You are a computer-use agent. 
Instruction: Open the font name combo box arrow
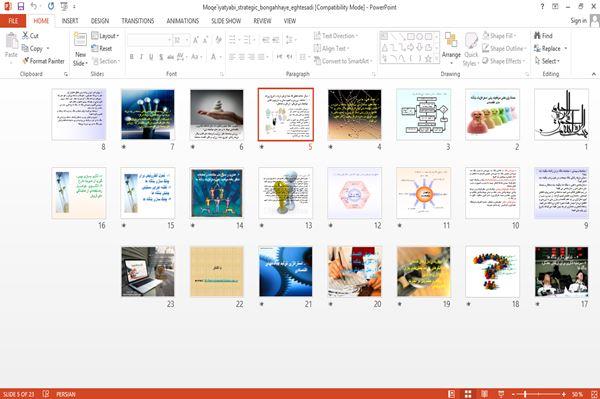click(x=169, y=40)
